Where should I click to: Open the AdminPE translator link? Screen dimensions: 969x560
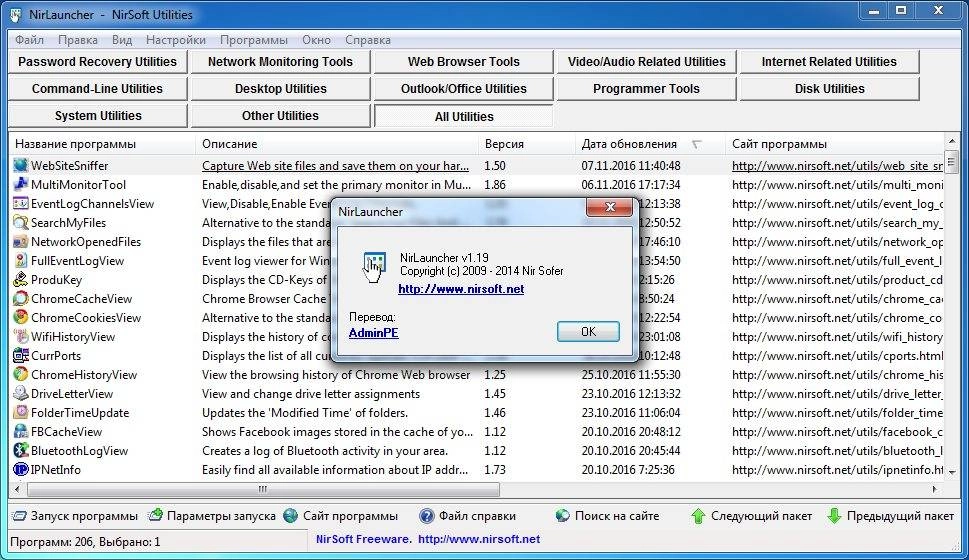373,333
